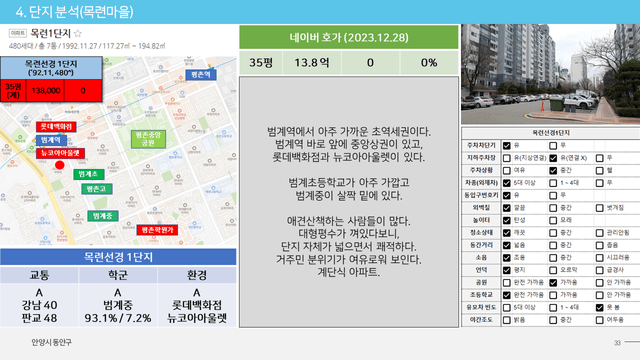Uncheck 5대 이상 in the 차종(외제차) row
640x360 pixels.
(x=507, y=183)
